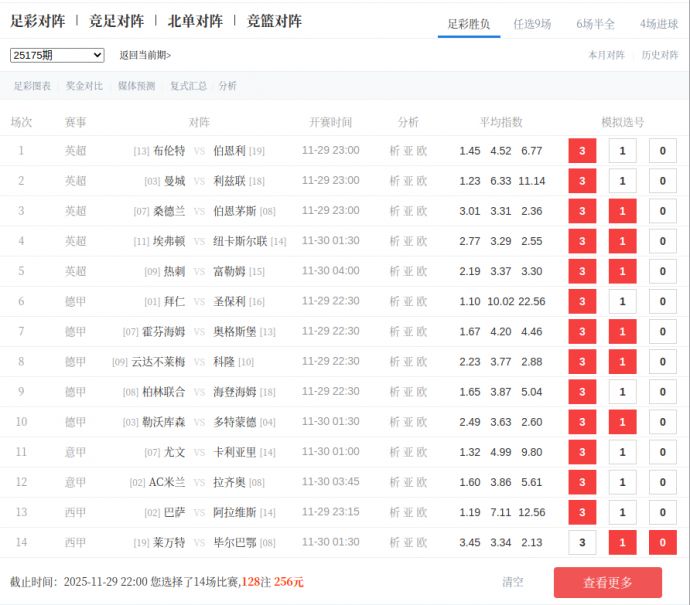
Task: Click 返回当前期 link
Action: 145,55
